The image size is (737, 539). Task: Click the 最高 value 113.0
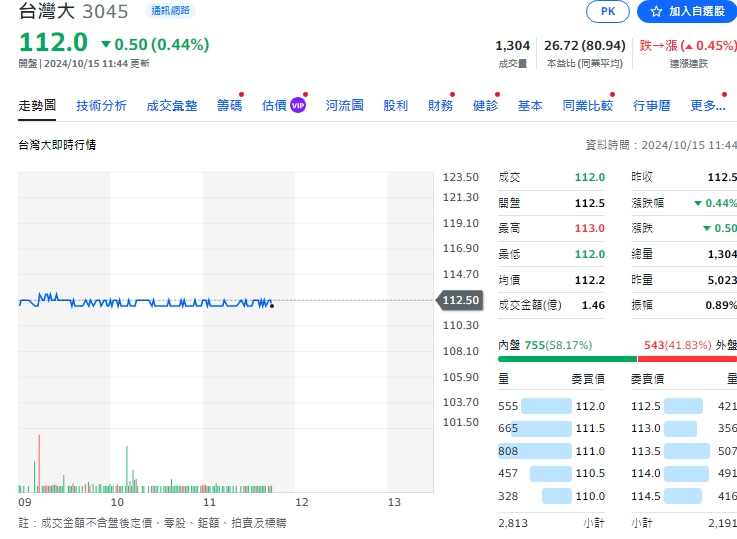589,228
